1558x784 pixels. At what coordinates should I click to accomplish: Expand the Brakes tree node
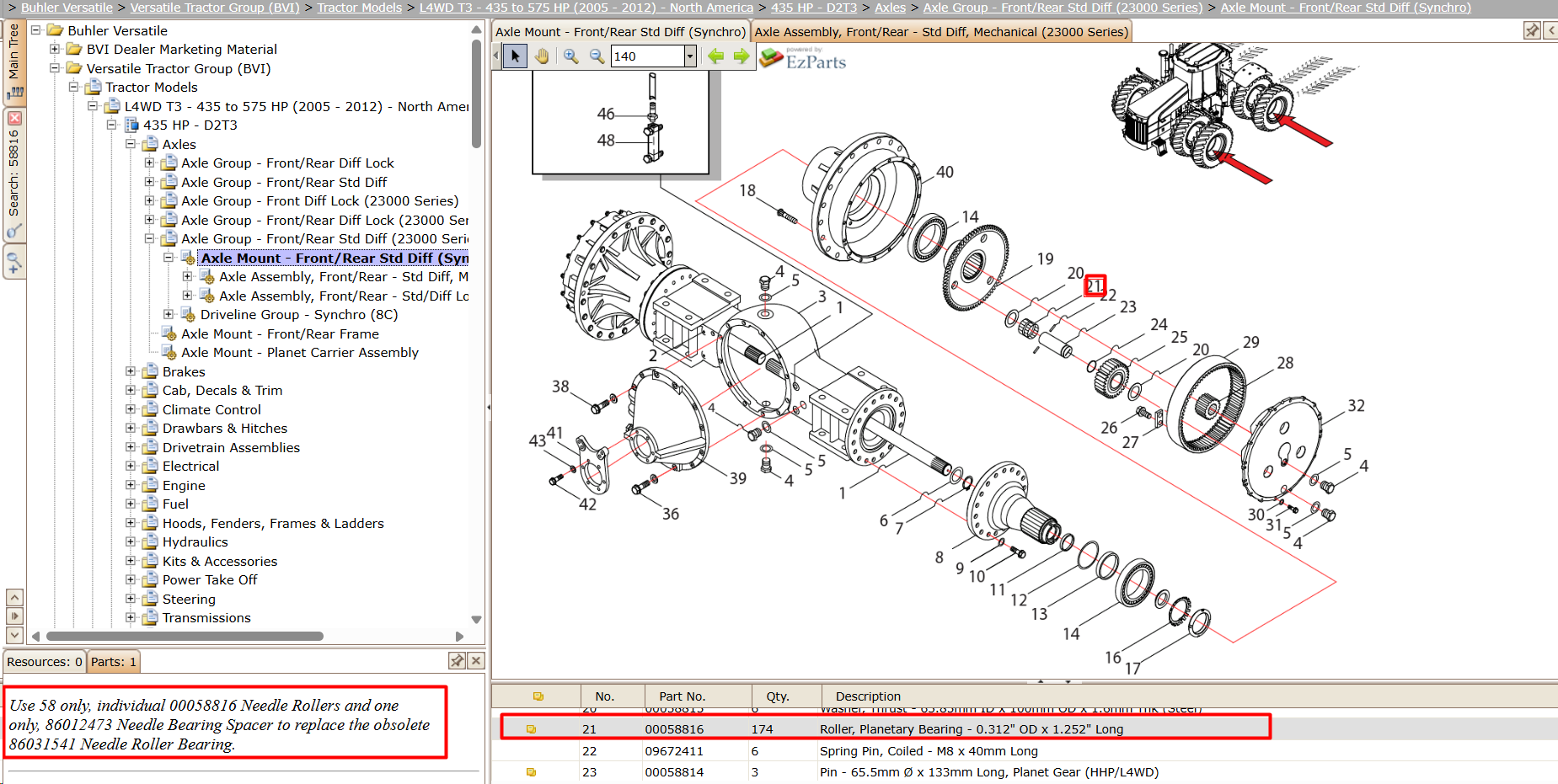pyautogui.click(x=131, y=371)
